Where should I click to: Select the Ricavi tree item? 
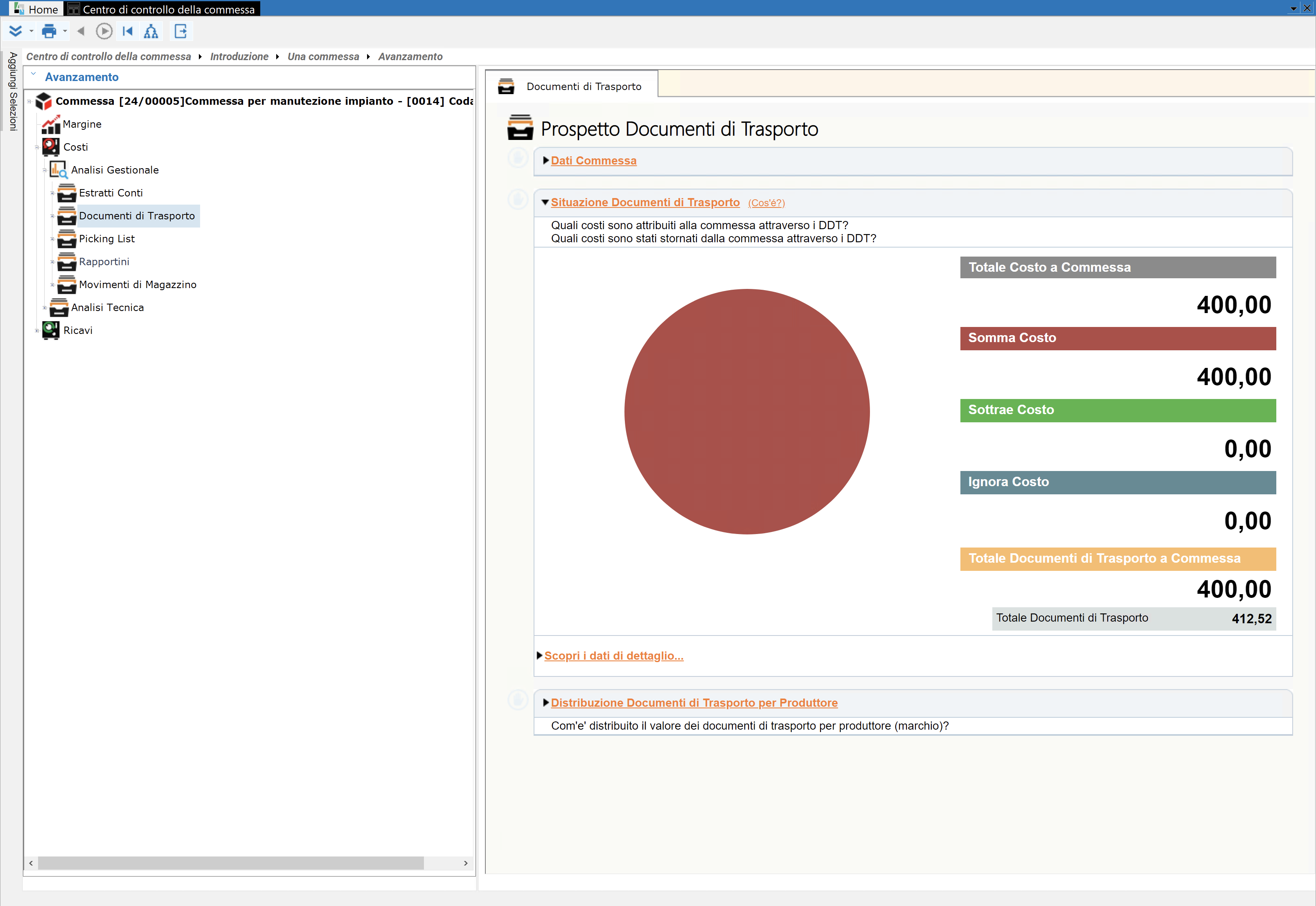pos(78,330)
